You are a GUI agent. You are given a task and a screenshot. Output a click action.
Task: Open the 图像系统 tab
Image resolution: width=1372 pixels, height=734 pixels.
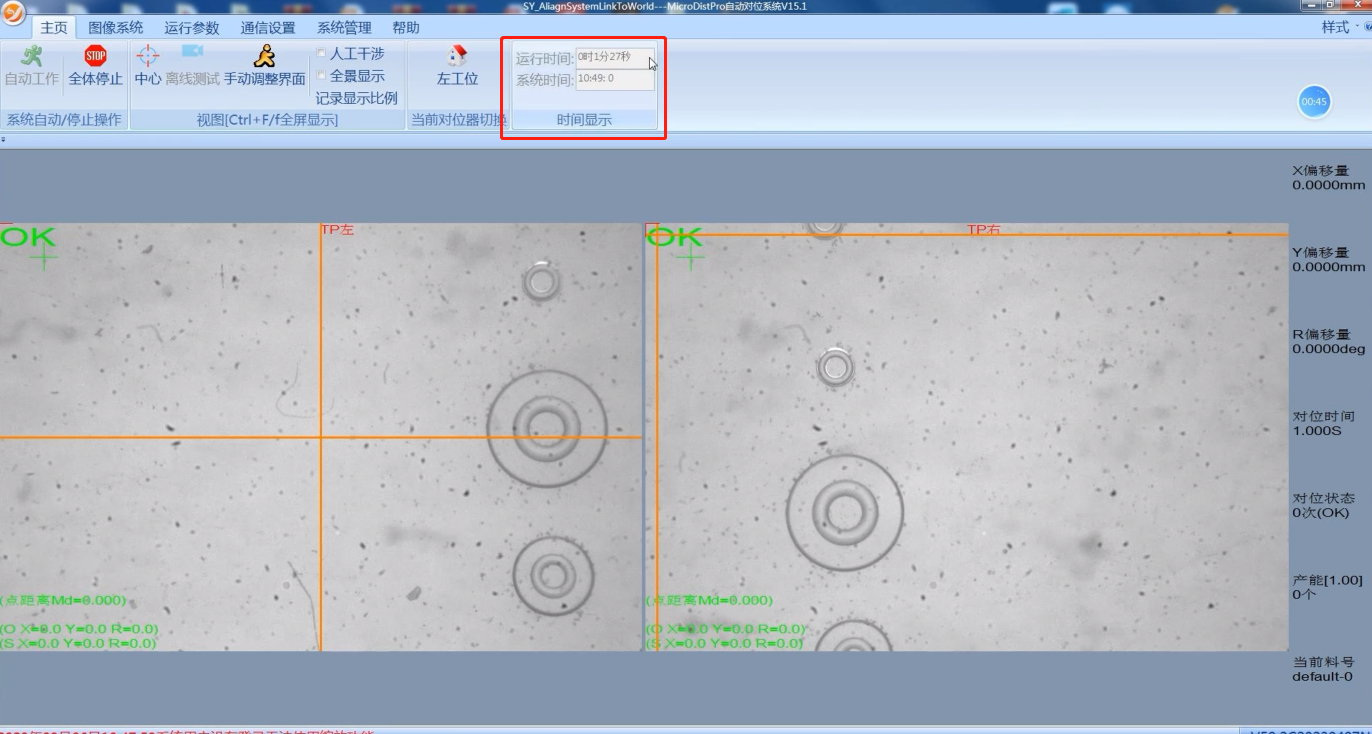pyautogui.click(x=115, y=28)
